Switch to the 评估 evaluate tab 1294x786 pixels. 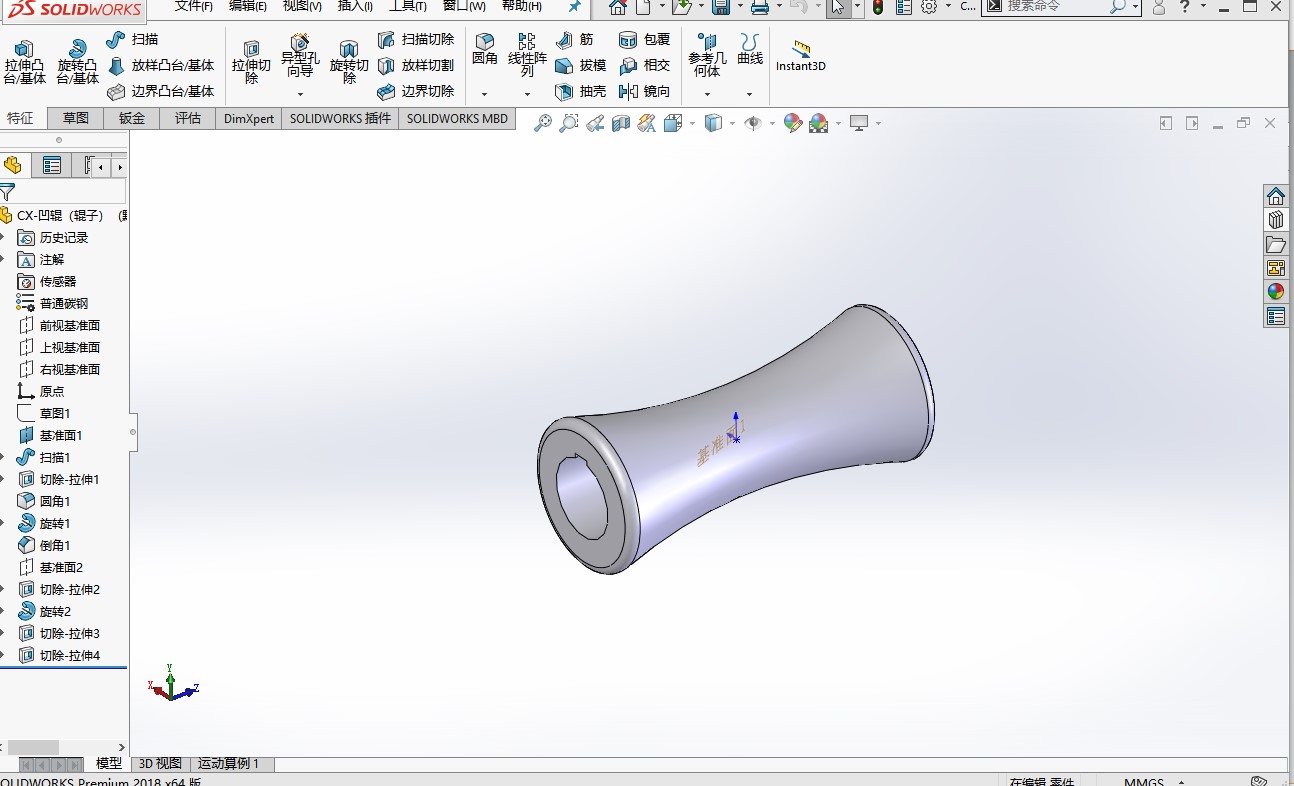point(188,118)
